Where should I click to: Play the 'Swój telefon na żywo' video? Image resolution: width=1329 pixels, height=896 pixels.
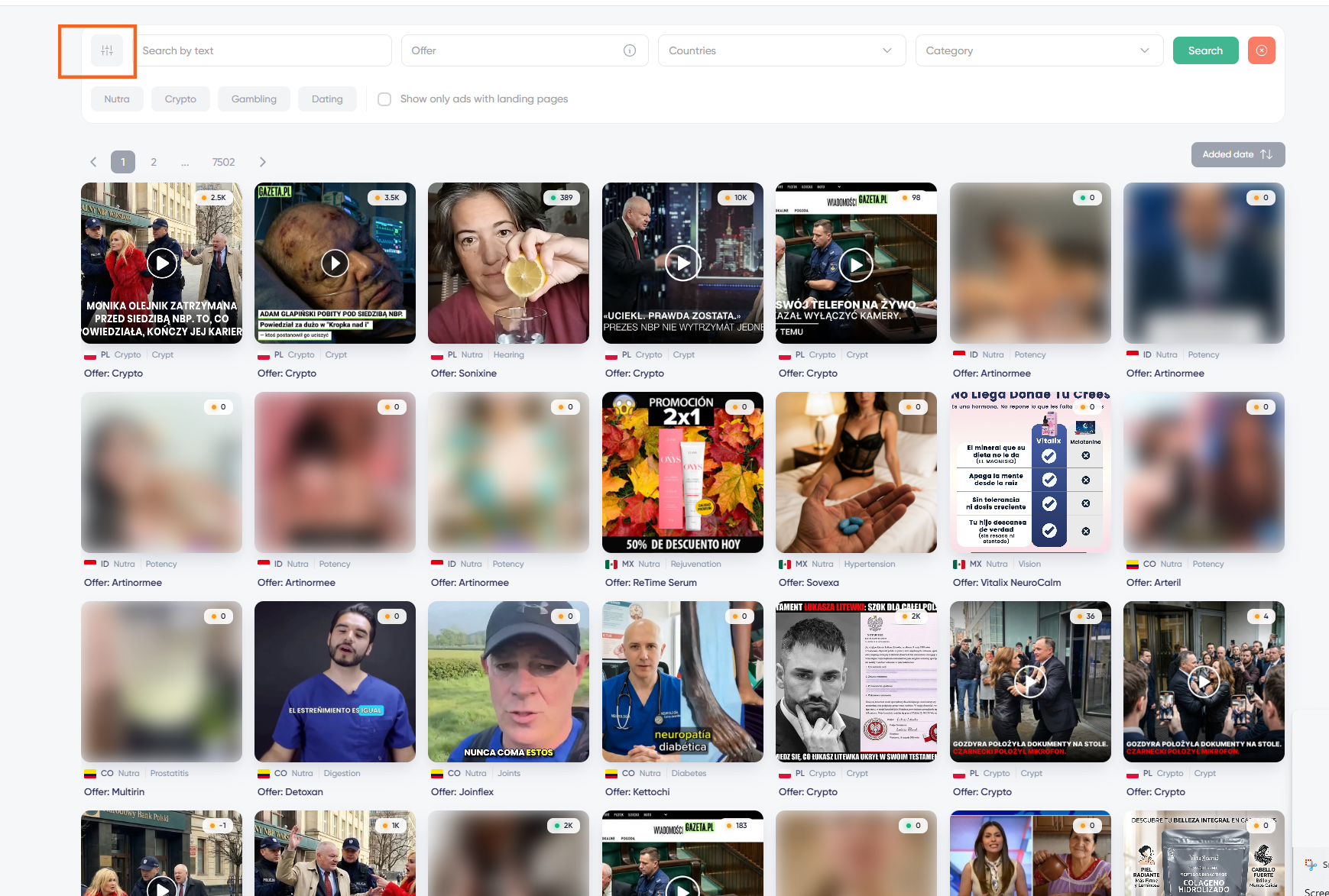coord(856,265)
